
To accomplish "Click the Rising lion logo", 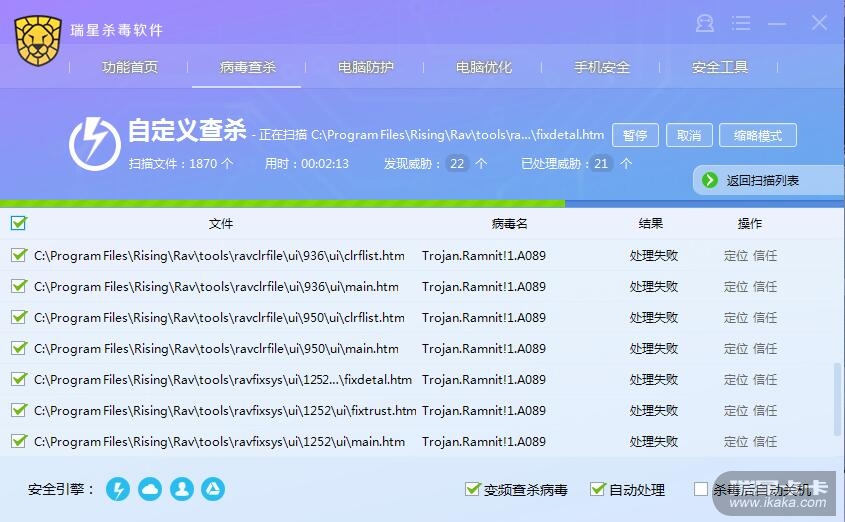I will pyautogui.click(x=38, y=40).
